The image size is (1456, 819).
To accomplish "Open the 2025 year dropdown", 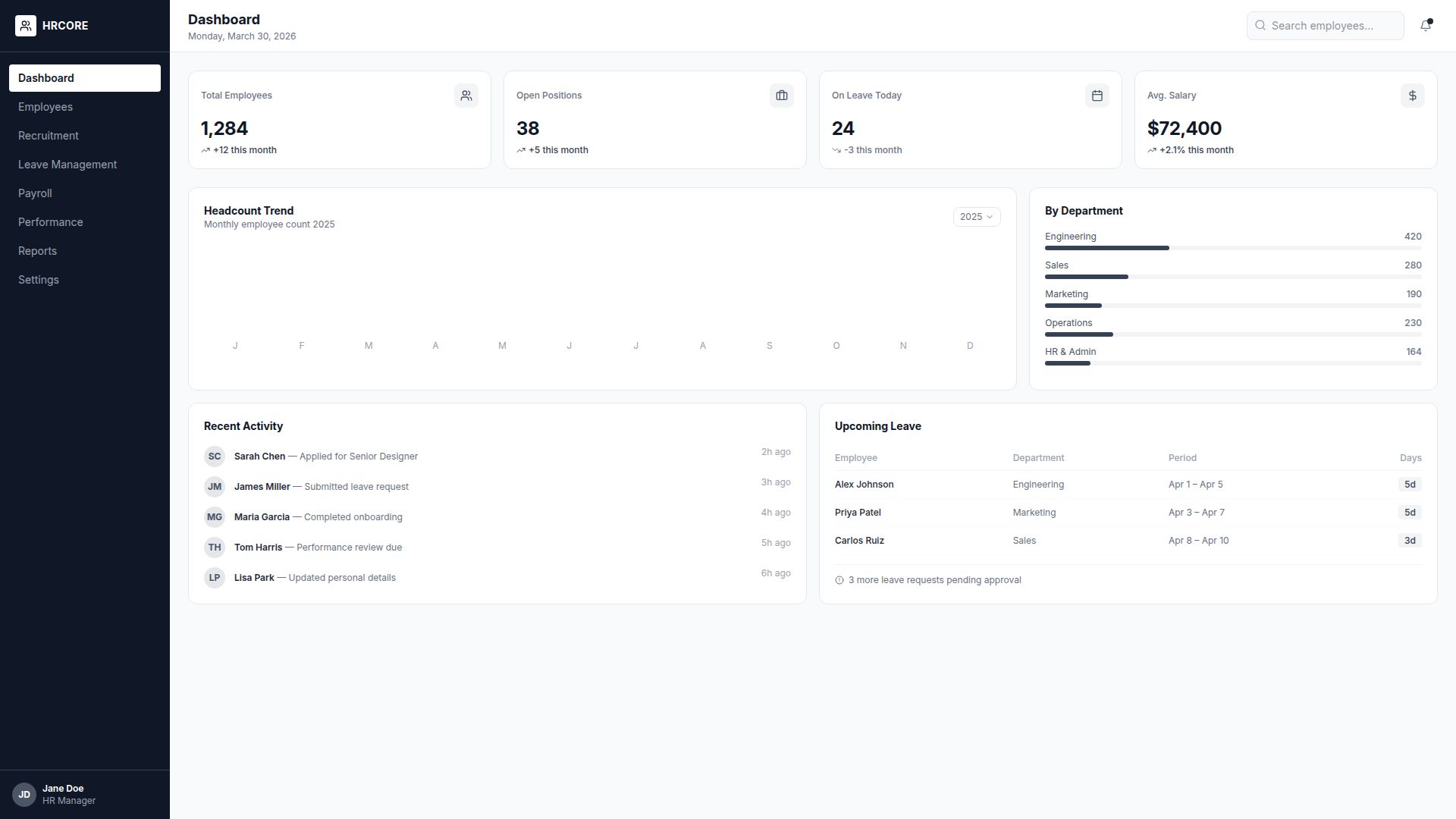I will pyautogui.click(x=977, y=217).
